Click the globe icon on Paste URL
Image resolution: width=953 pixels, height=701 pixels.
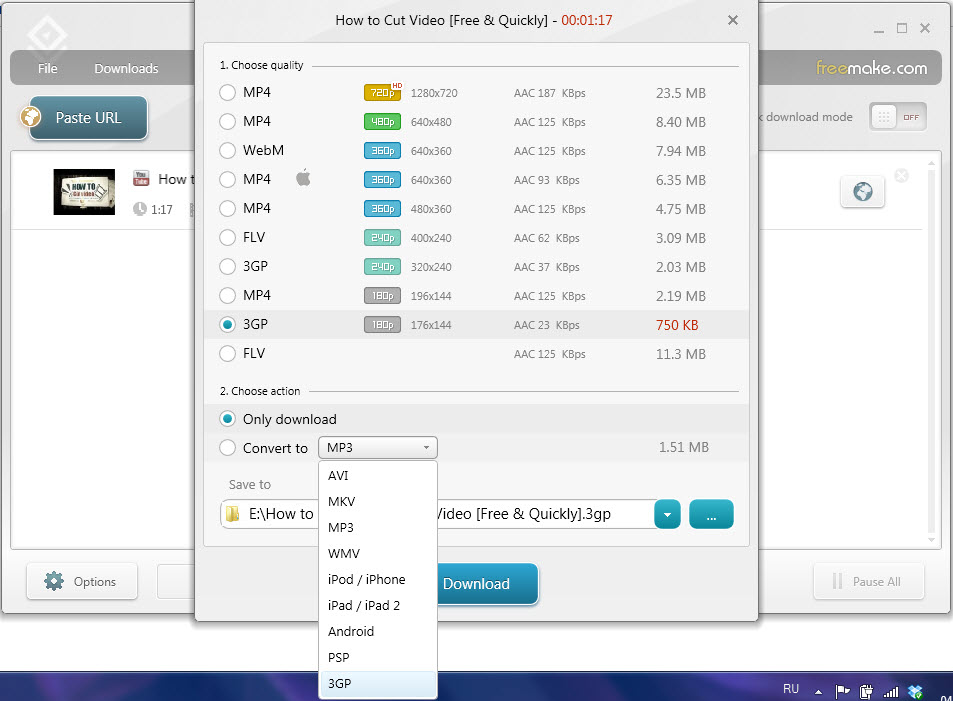click(30, 116)
